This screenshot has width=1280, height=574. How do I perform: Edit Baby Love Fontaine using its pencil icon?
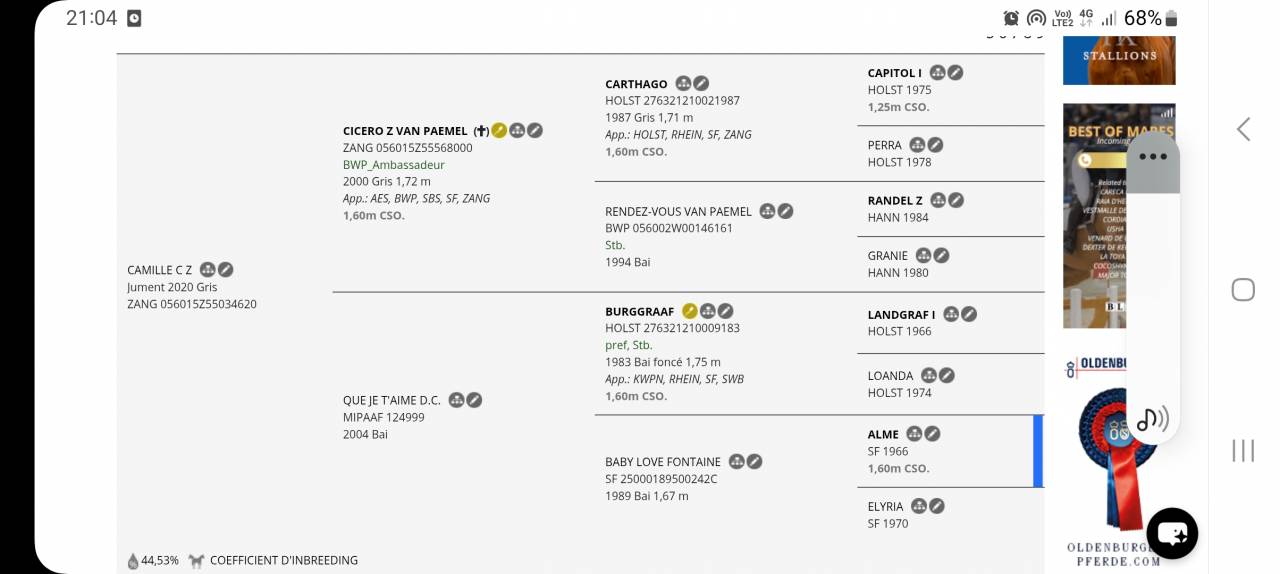[755, 462]
